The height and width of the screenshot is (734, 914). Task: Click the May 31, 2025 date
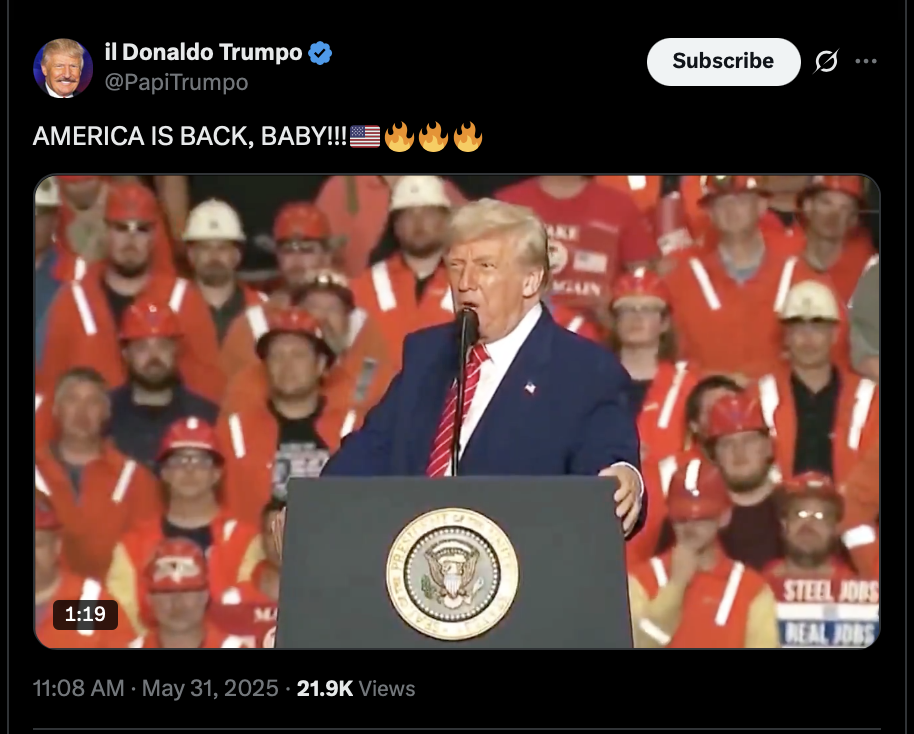[x=210, y=688]
